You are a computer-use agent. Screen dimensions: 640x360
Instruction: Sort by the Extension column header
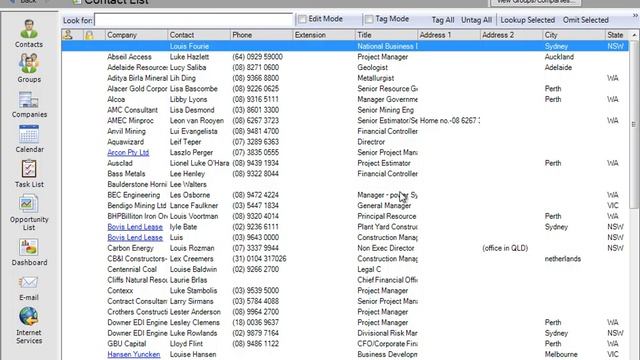coord(324,35)
